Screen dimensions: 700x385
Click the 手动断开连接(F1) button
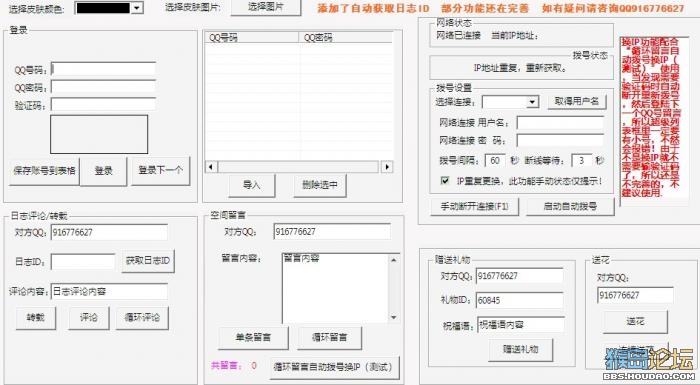[474, 206]
